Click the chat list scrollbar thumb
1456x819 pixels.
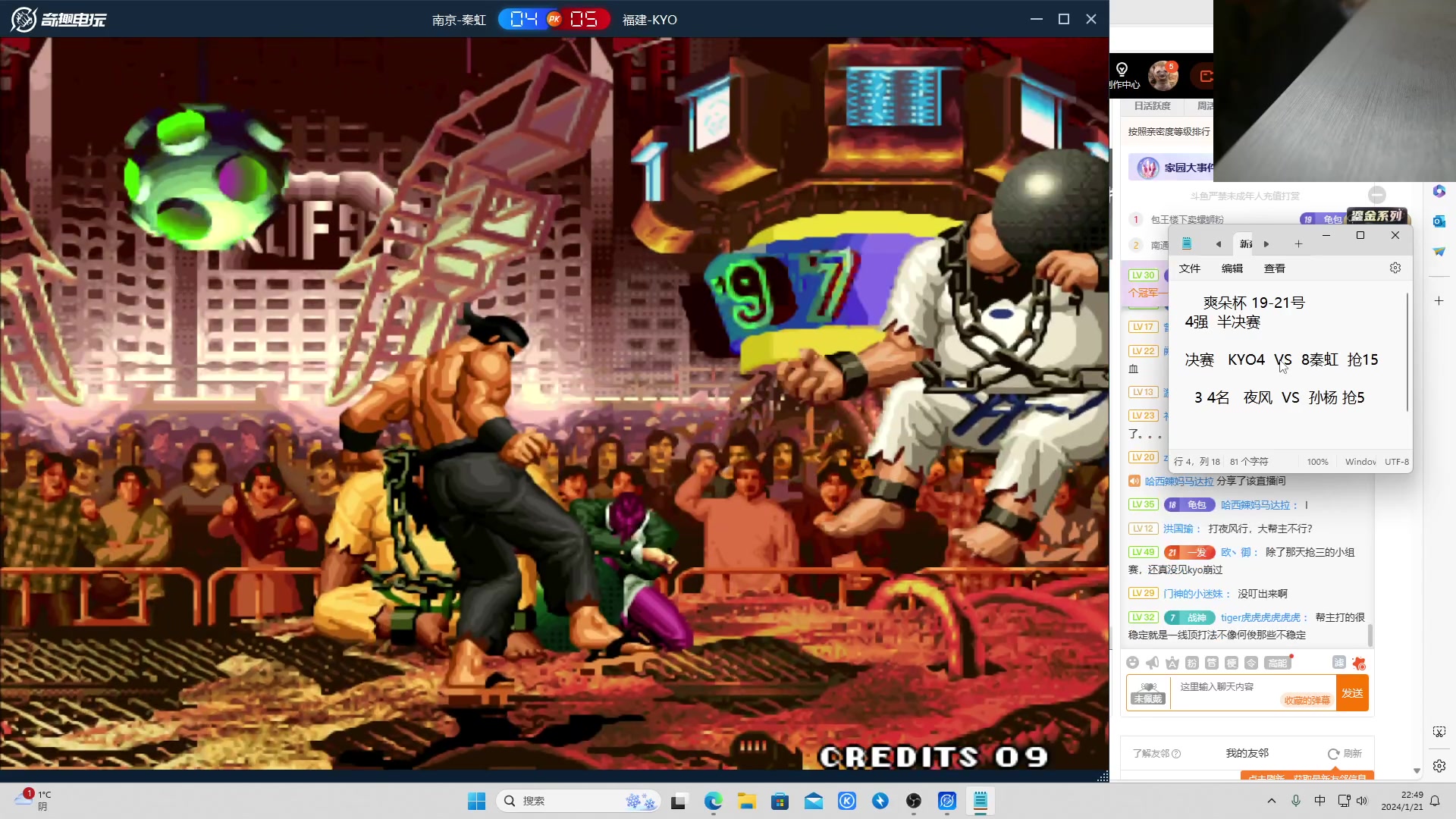click(x=1370, y=635)
